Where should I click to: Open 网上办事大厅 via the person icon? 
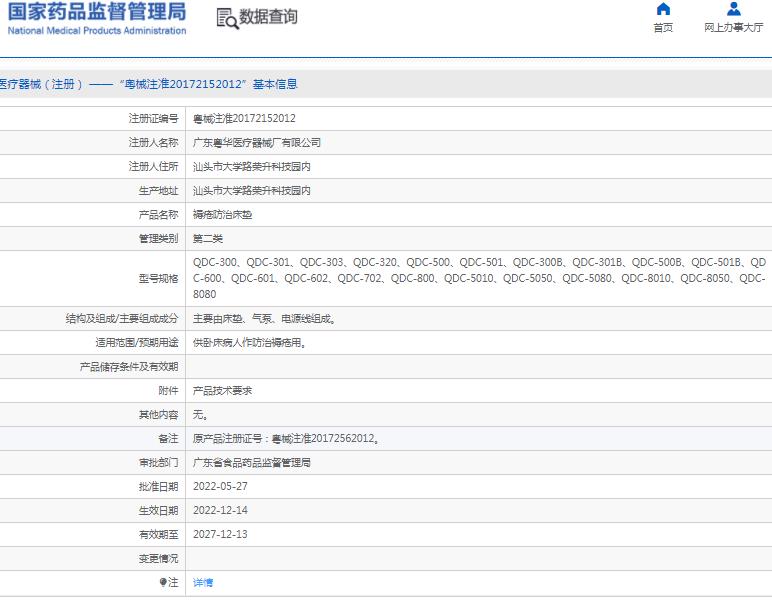(733, 10)
